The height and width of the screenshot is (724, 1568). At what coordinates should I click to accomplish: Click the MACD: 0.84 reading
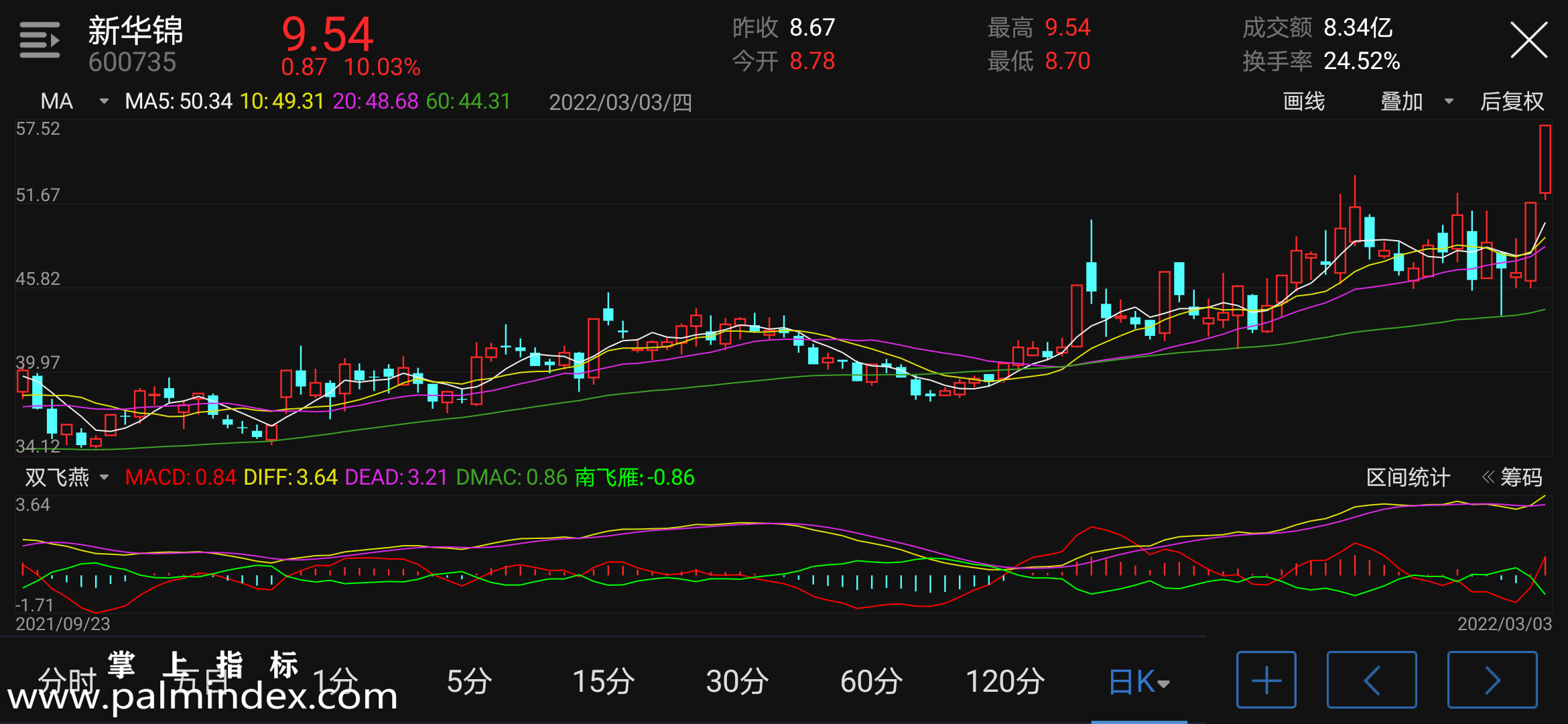click(x=180, y=477)
